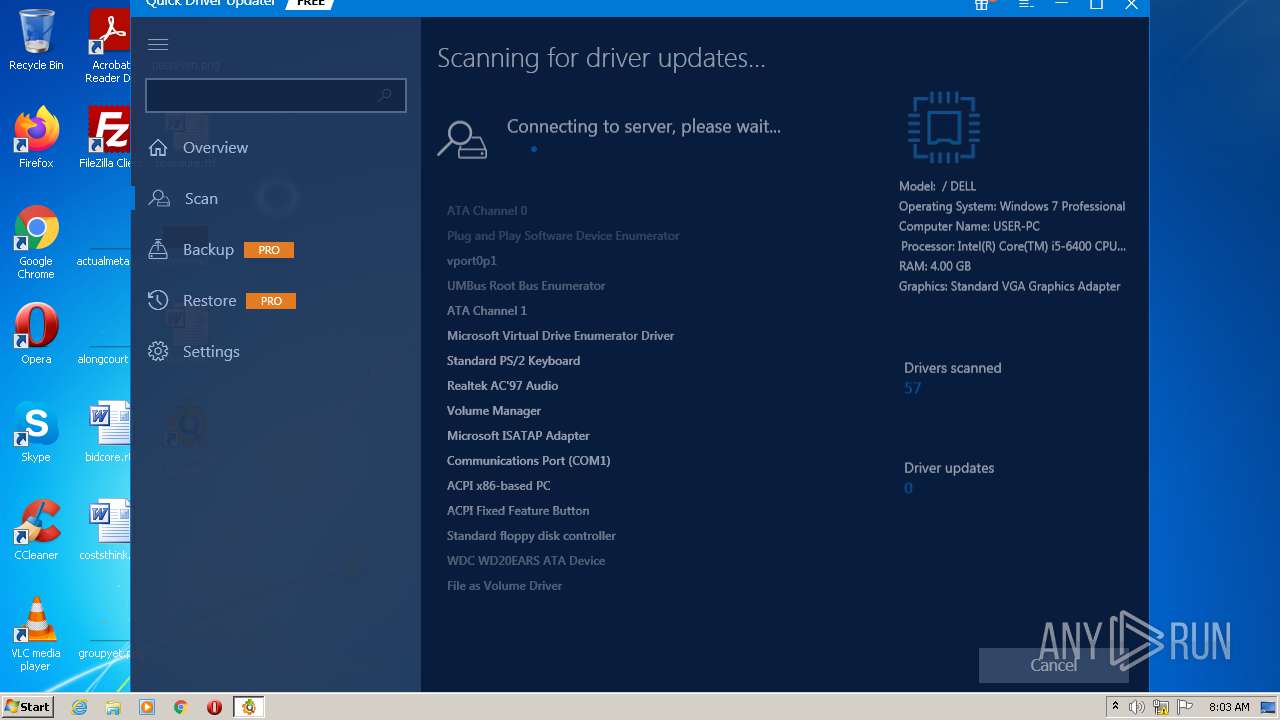Click the Quick Driver Updater taskbar button
The width and height of the screenshot is (1280, 720).
point(248,707)
